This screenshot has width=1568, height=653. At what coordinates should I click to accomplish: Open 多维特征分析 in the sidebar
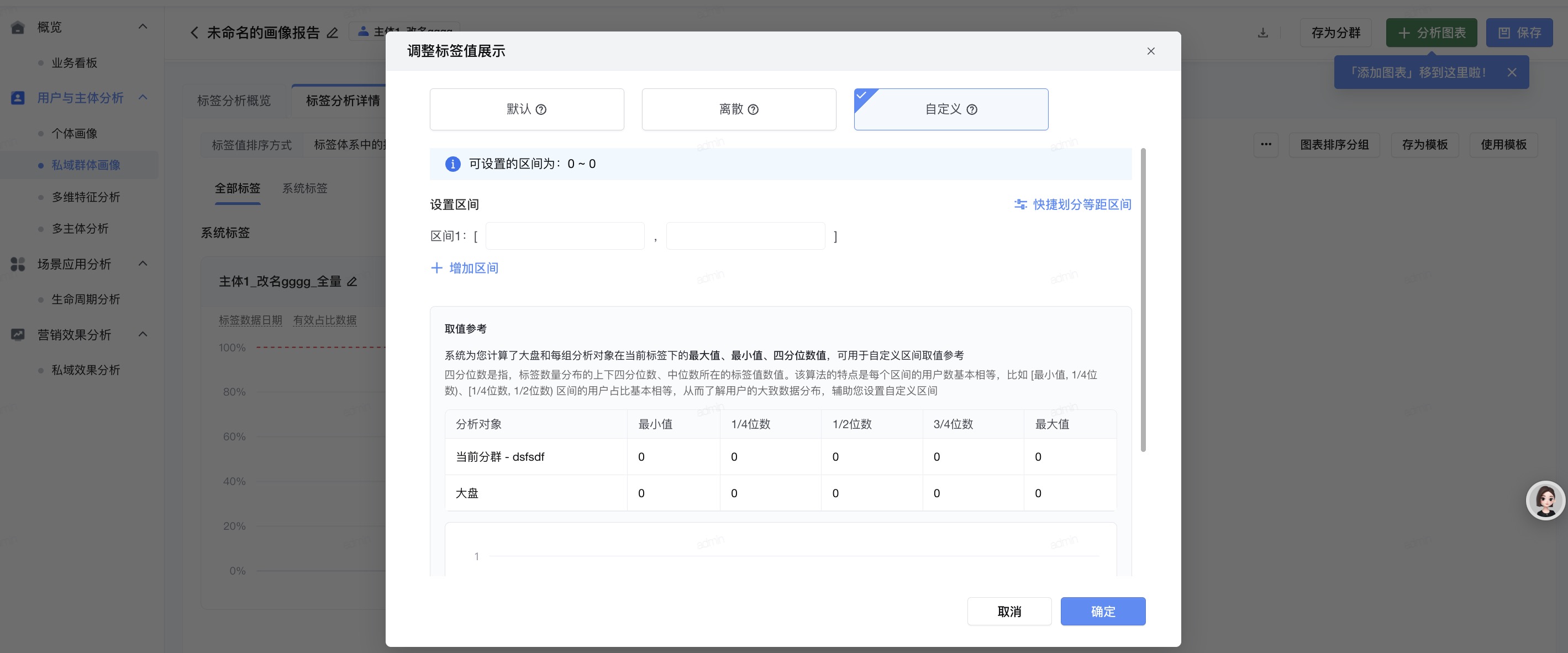tap(86, 197)
